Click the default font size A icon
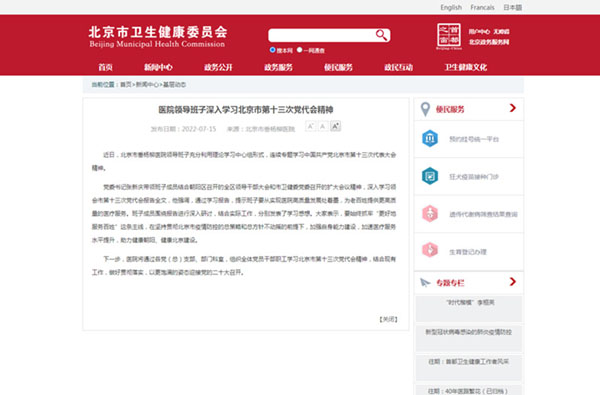Viewport: 600px width, 395px height. coord(323,126)
